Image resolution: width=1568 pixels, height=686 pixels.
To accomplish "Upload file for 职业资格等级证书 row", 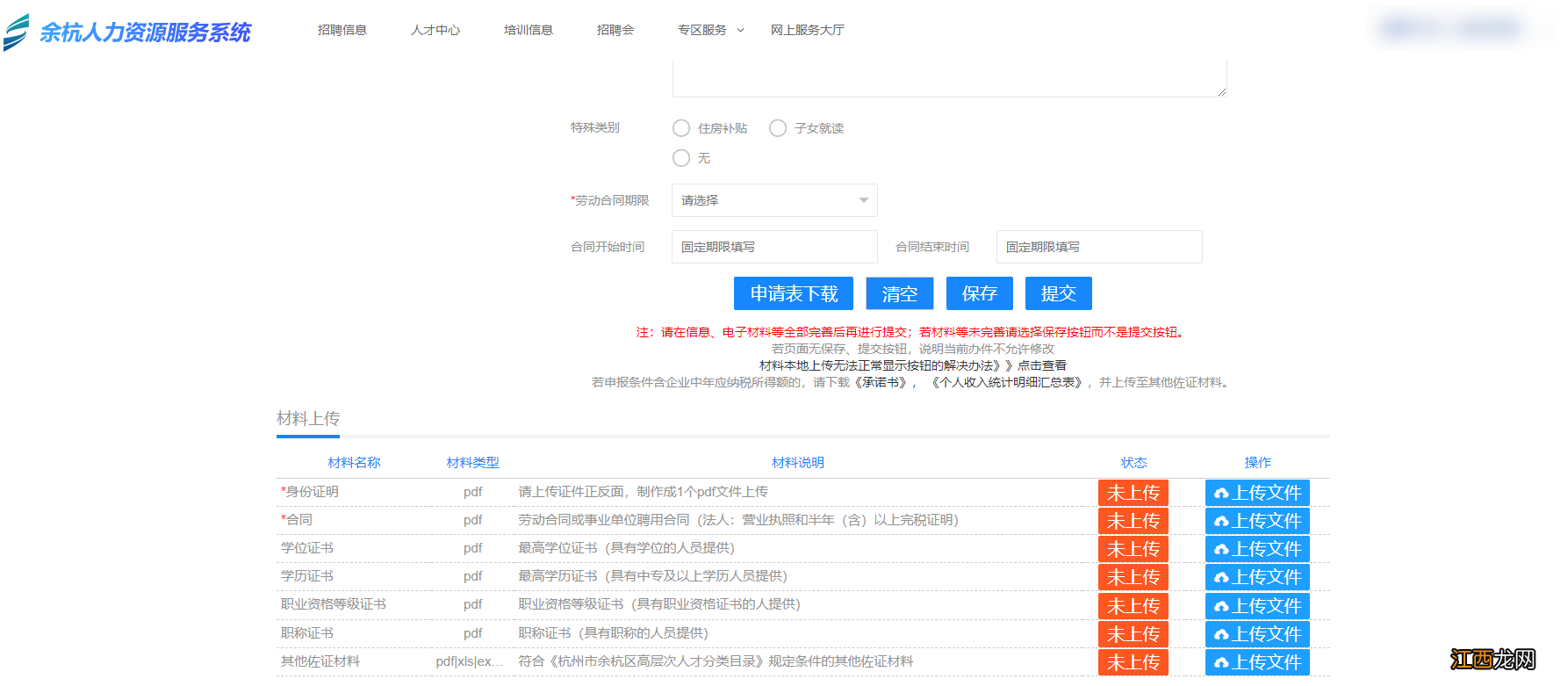I will pyautogui.click(x=1257, y=606).
